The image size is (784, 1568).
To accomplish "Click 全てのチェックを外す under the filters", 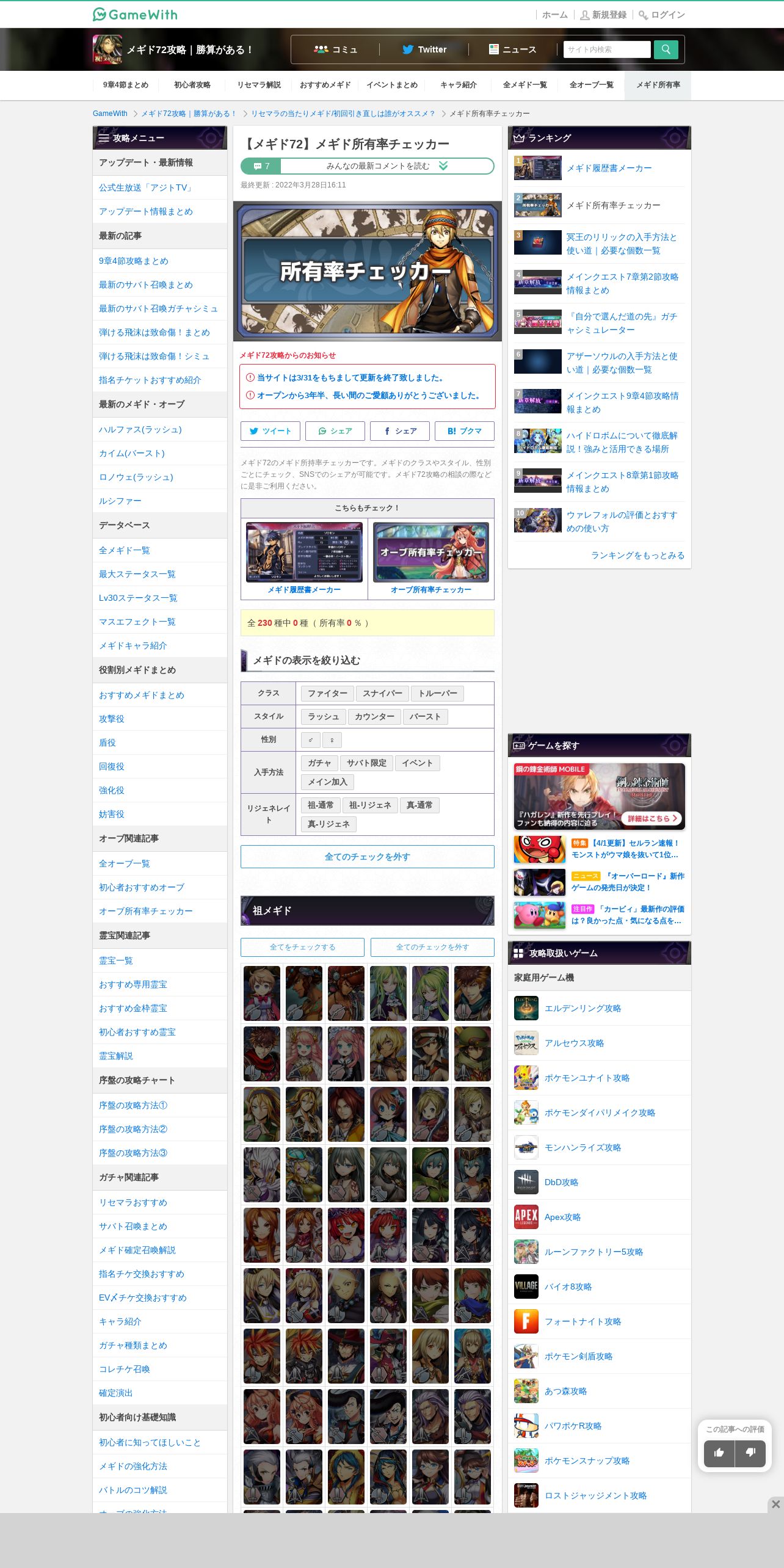I will tap(368, 857).
